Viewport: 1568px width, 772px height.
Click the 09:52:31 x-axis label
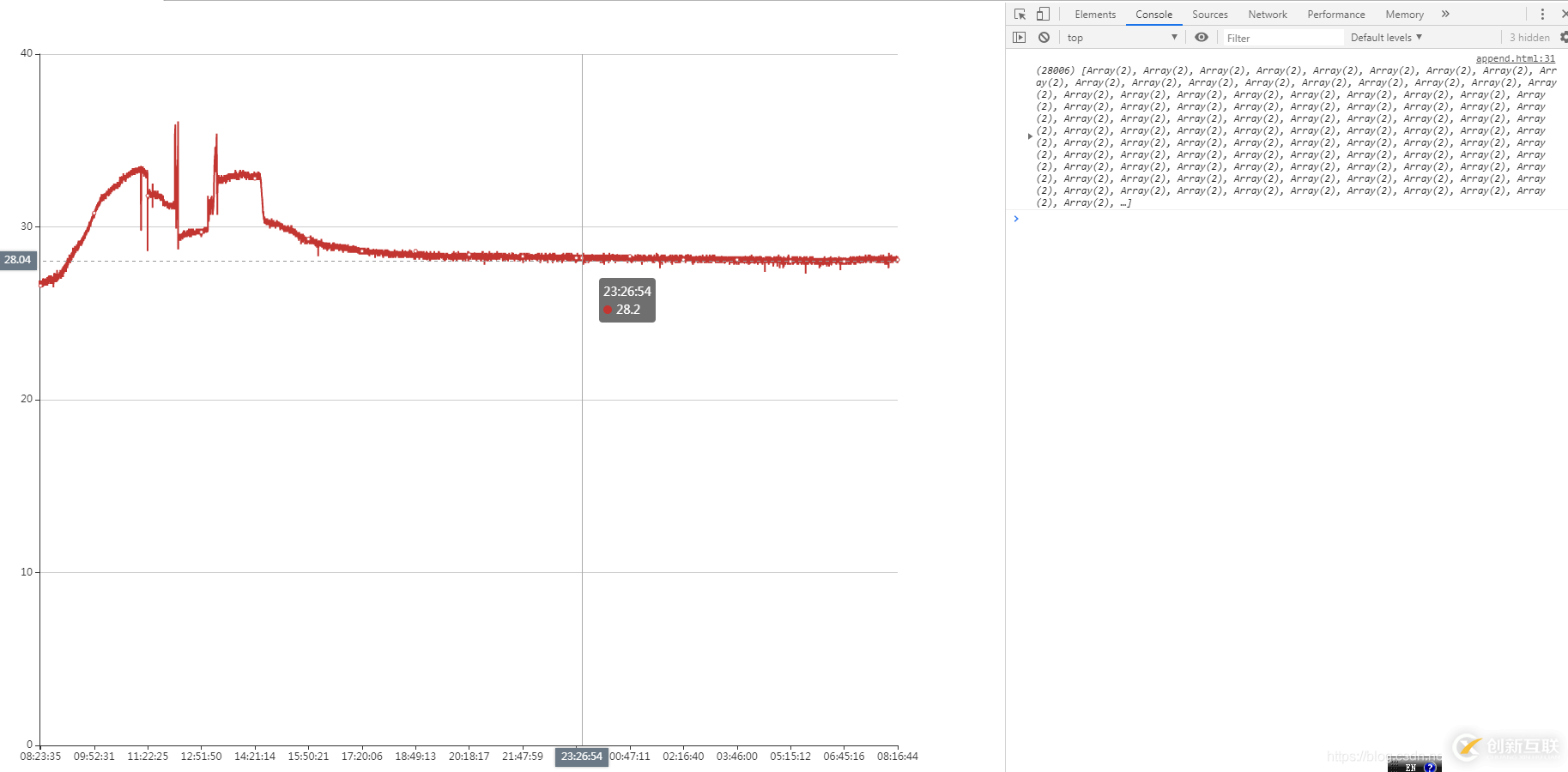[x=94, y=757]
